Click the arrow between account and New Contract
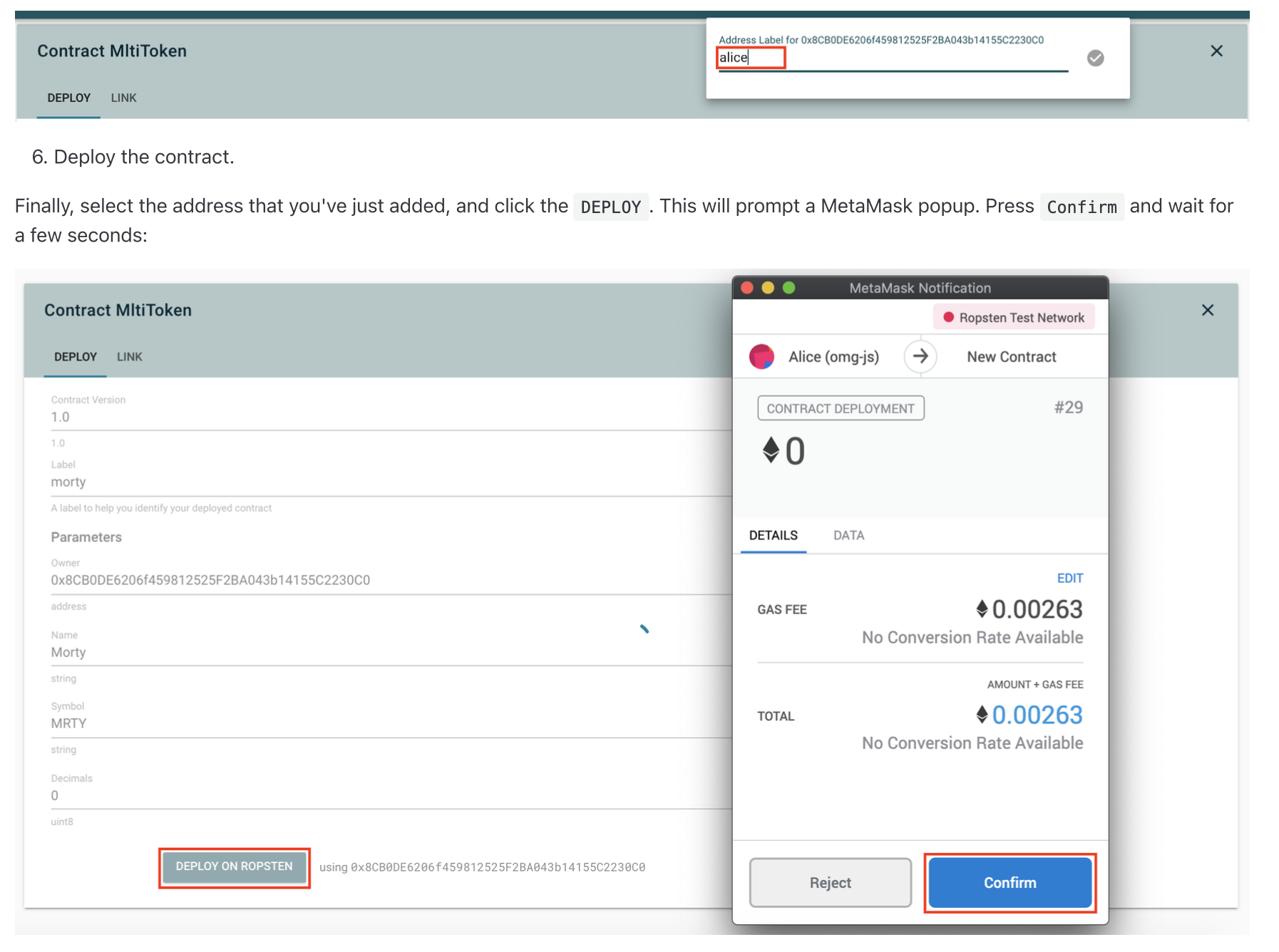Image resolution: width=1279 pixels, height=952 pixels. click(920, 356)
